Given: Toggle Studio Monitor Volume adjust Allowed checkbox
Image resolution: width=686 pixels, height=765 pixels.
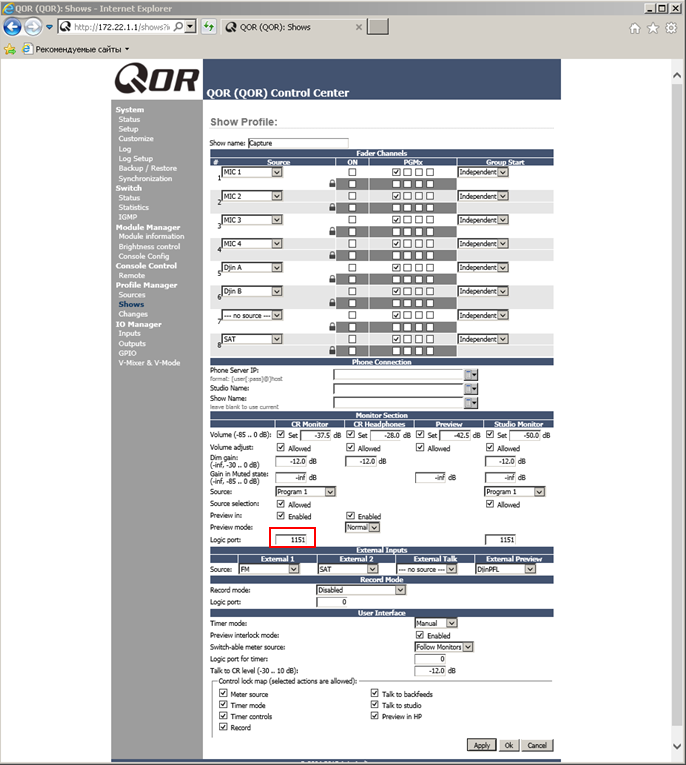Looking at the screenshot, I should 490,447.
